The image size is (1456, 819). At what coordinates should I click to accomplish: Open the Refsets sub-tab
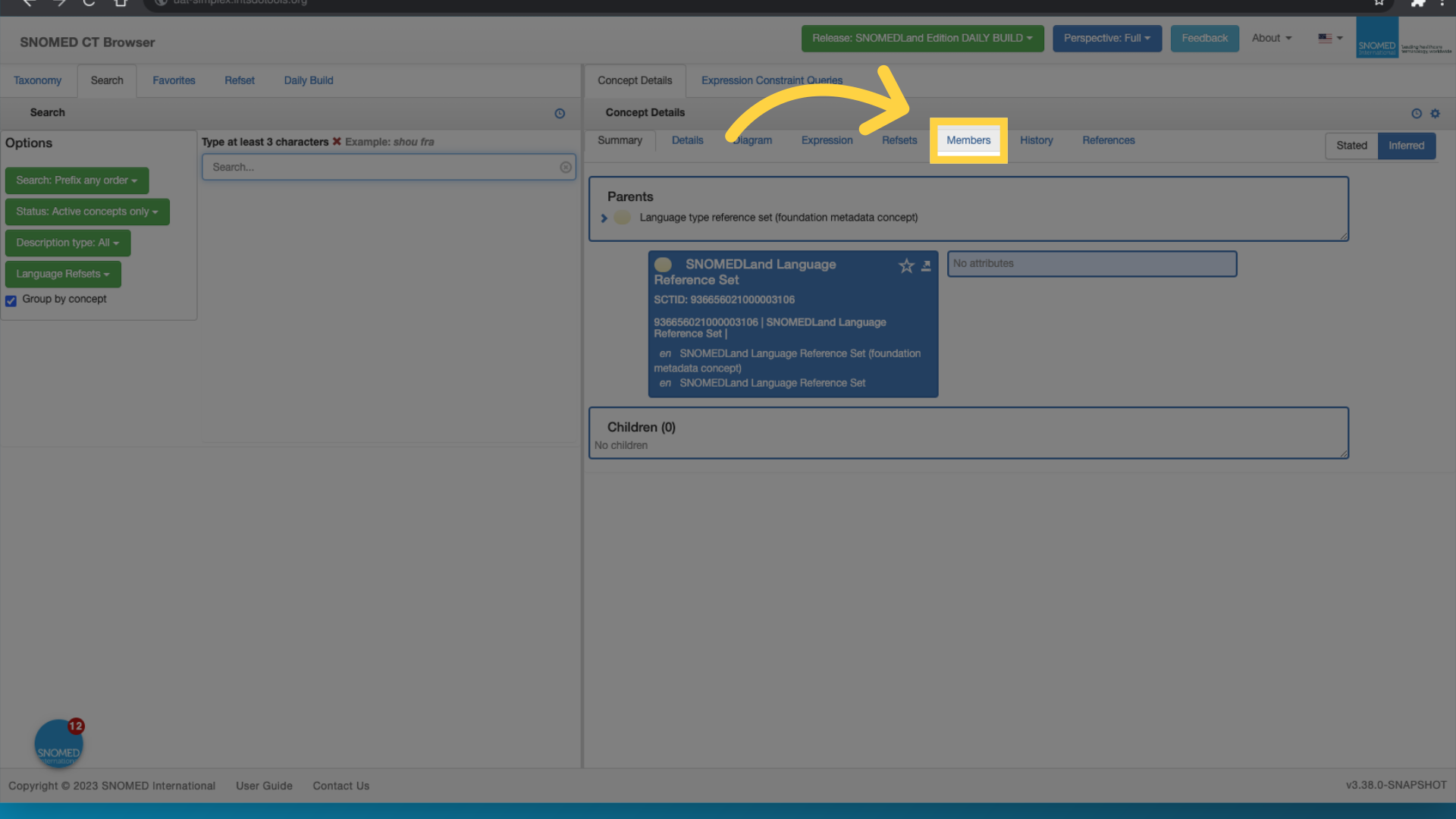pyautogui.click(x=899, y=140)
